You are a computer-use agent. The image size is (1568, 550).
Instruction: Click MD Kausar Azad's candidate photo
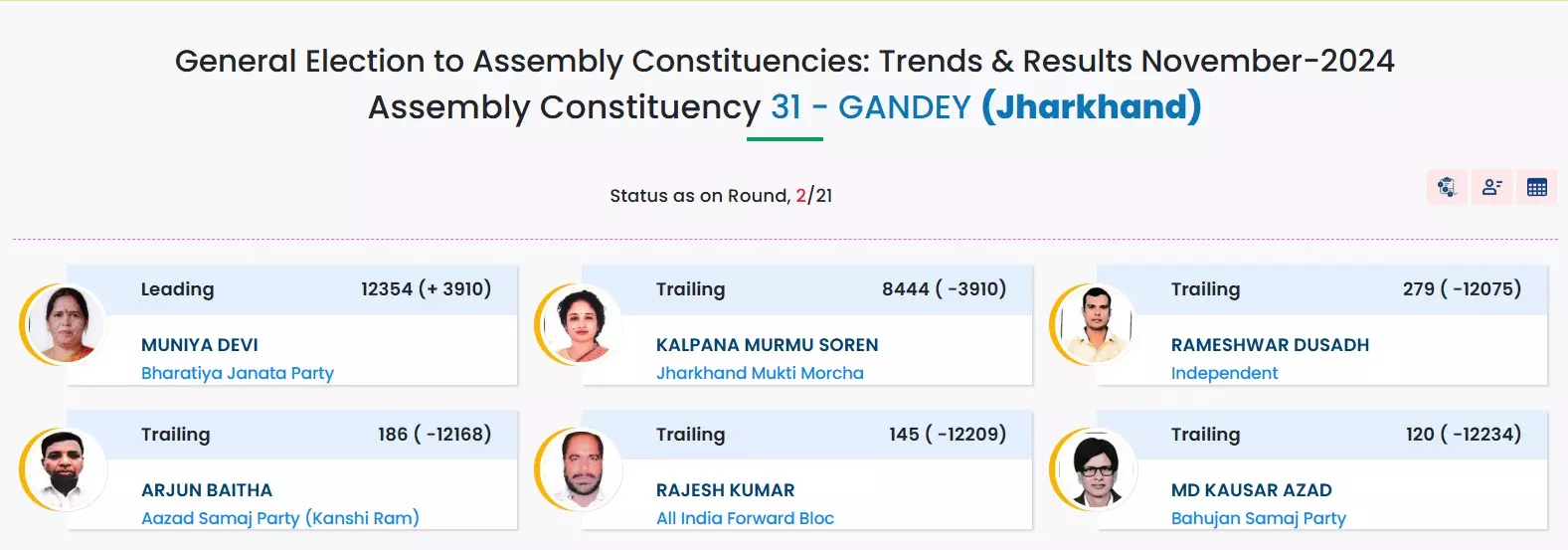1096,469
